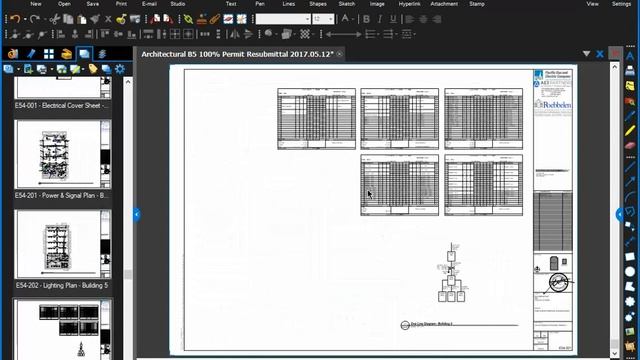Click the paperclip attachment icon
The width and height of the screenshot is (640, 360).
point(215,19)
